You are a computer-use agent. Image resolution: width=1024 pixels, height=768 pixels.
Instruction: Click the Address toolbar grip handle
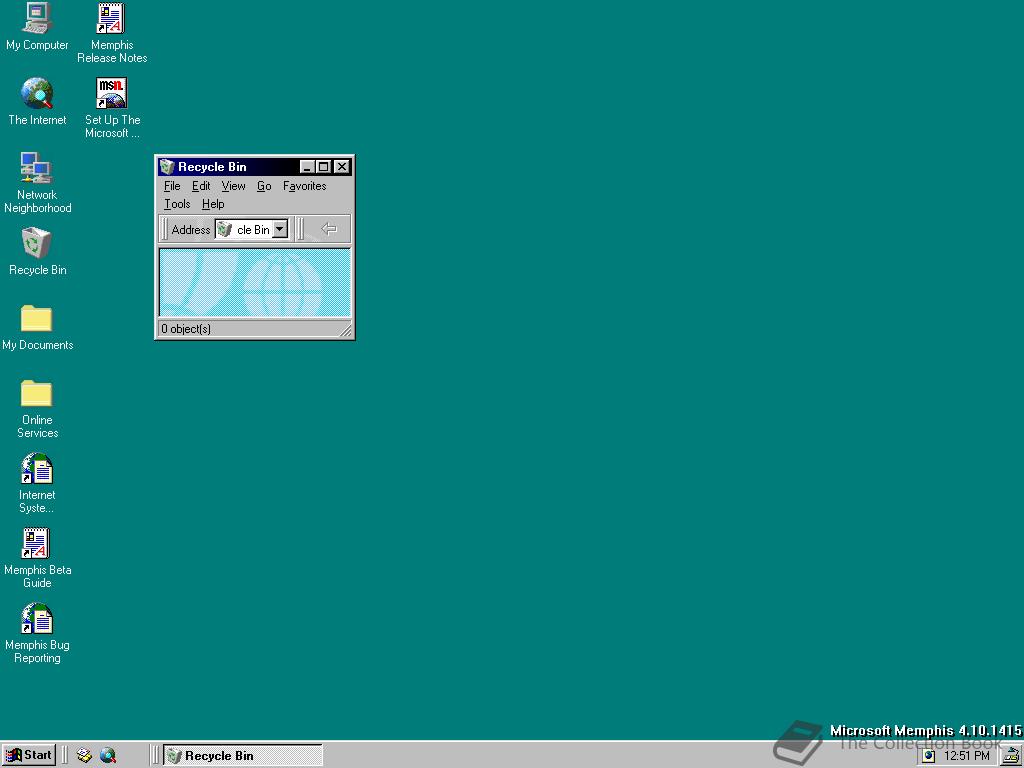165,229
